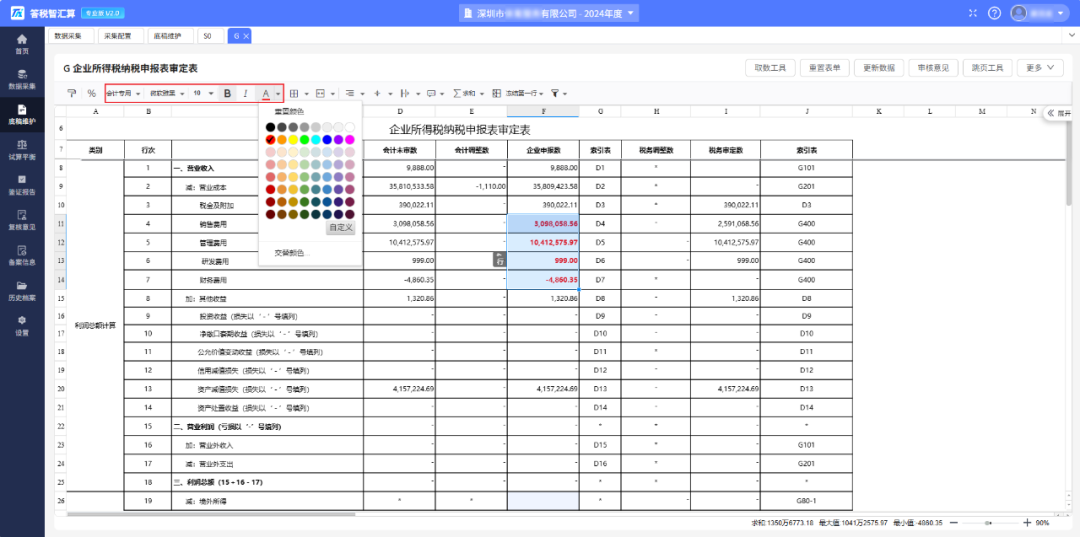Screen dimensions: 1080x537
Task: Apply percent format with the % icon
Action: tap(92, 93)
